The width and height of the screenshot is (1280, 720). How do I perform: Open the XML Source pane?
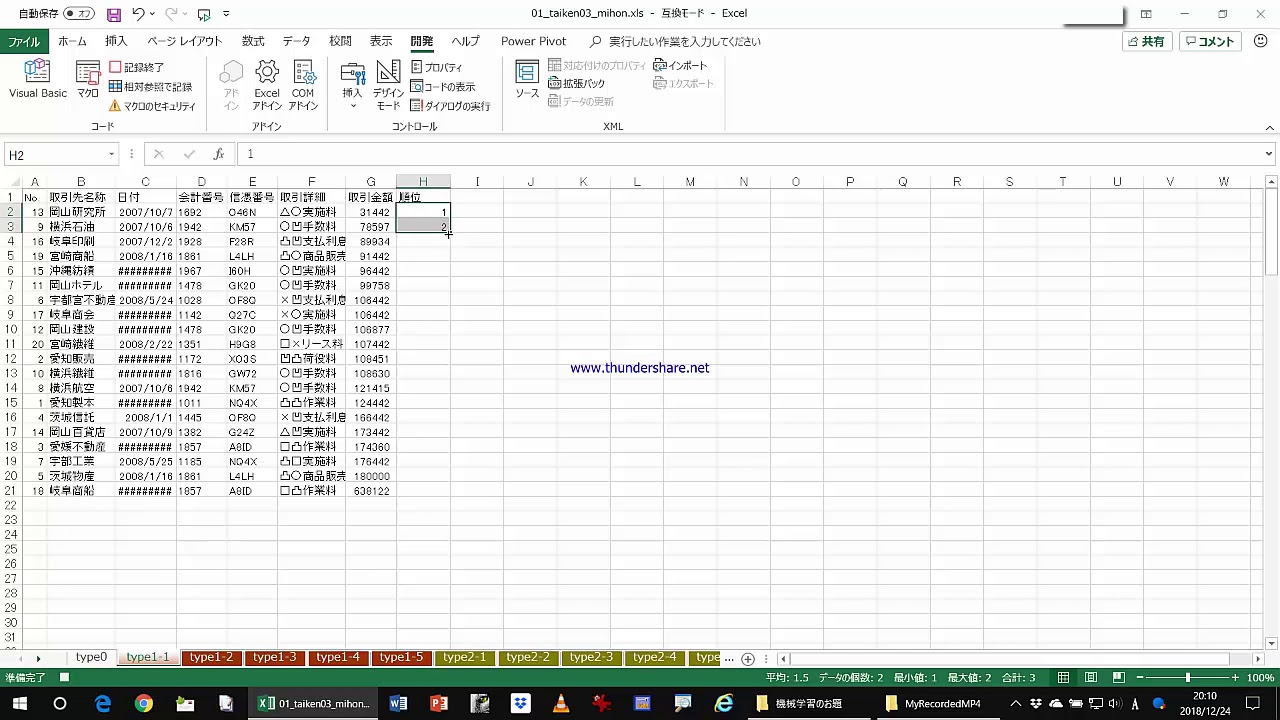[527, 80]
